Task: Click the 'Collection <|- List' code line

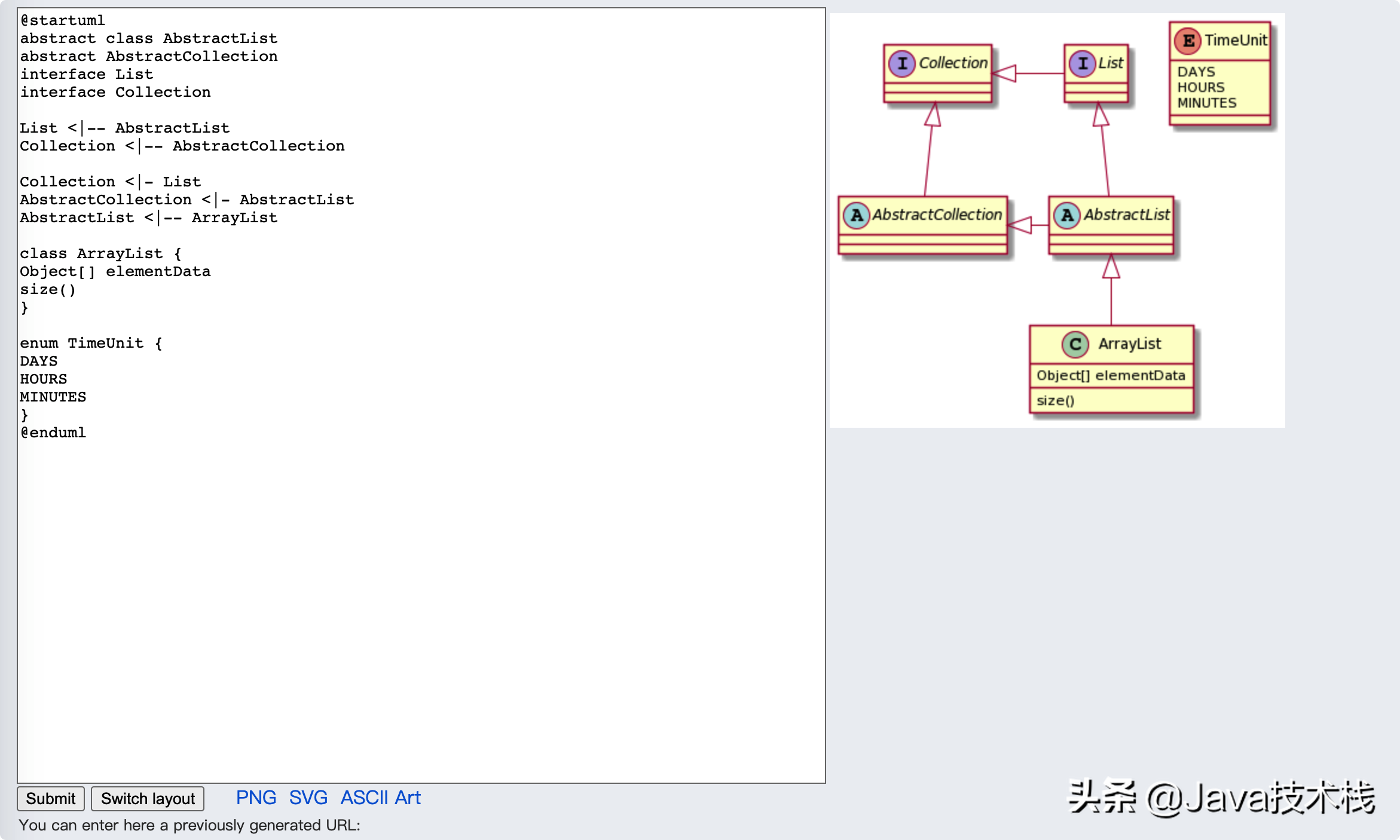Action: (x=111, y=182)
